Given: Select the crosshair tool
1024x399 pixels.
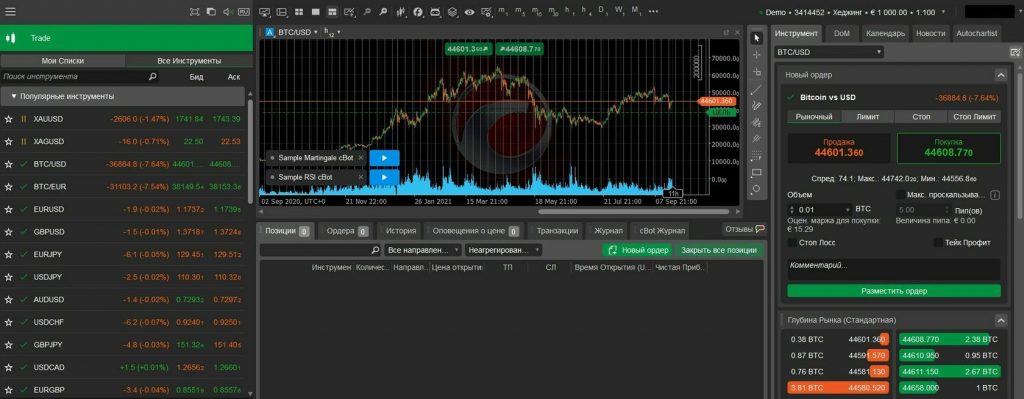Looking at the screenshot, I should [757, 55].
